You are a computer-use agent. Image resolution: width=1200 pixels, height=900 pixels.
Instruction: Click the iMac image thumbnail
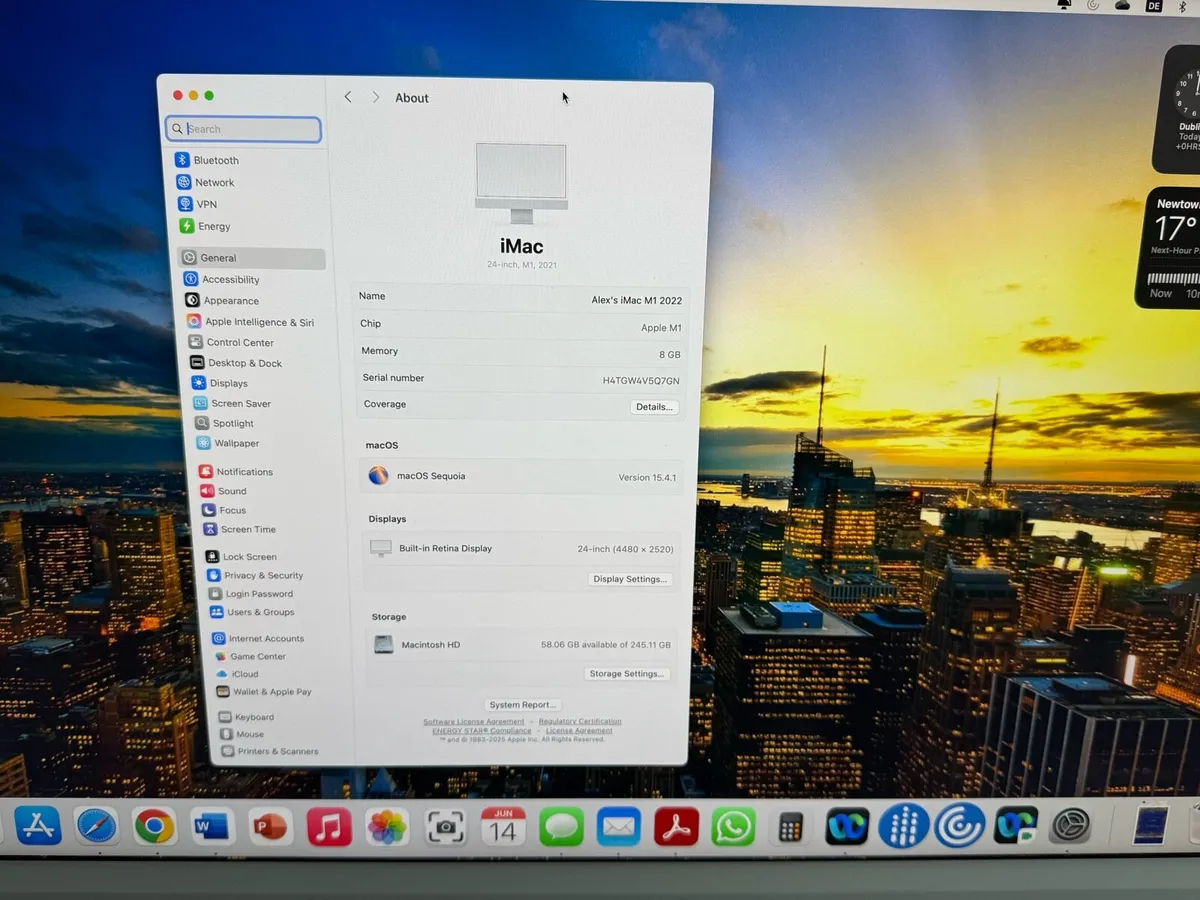point(521,184)
